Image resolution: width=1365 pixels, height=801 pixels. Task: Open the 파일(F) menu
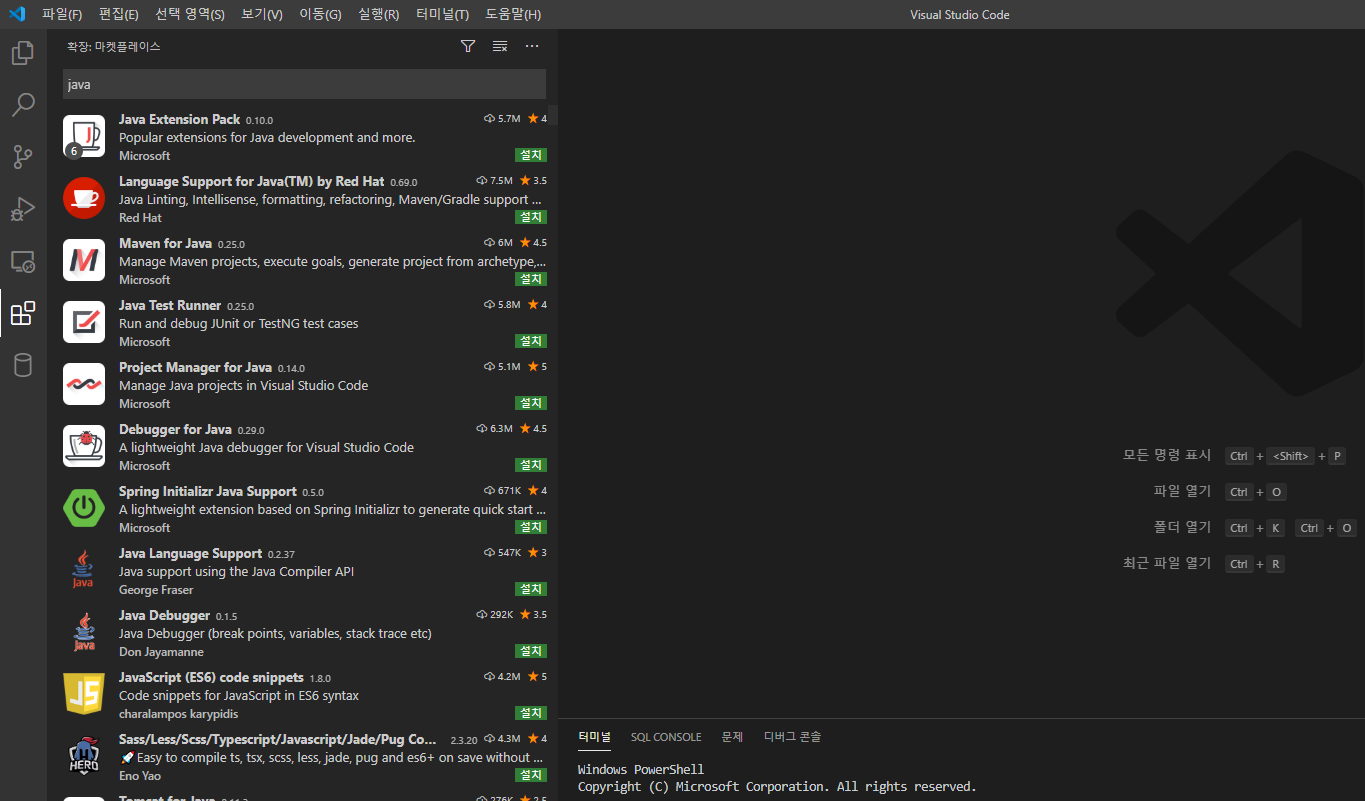[62, 14]
